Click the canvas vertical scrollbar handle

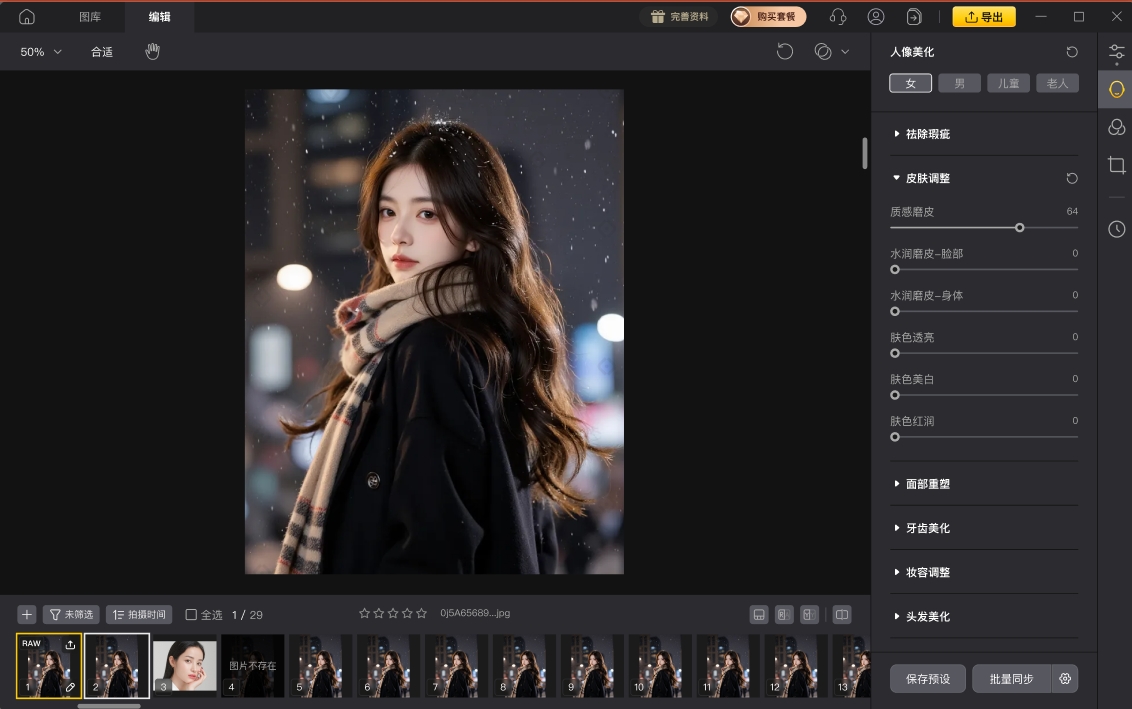[x=865, y=153]
